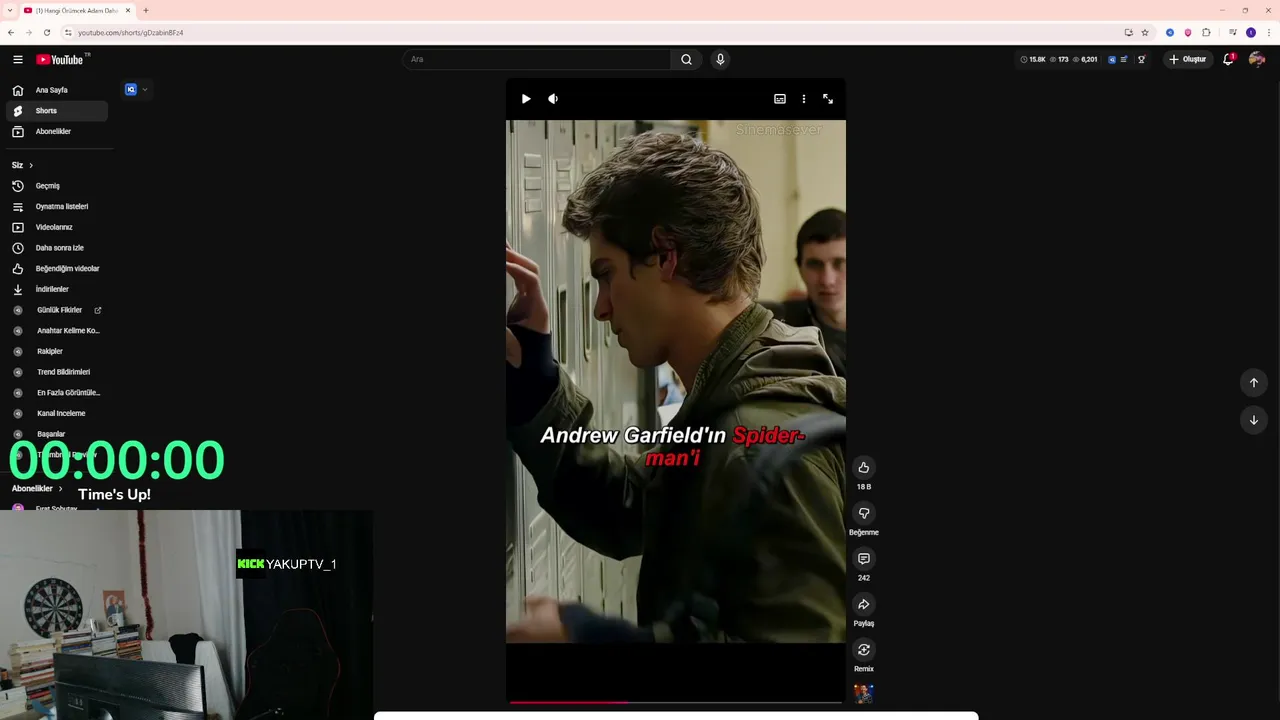Click the 173 views stat
This screenshot has height=720, width=1280.
[x=1059, y=59]
